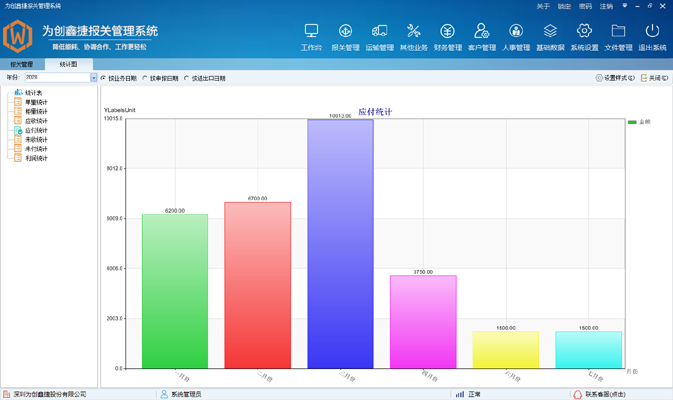673x400 pixels.
Task: Open the 客户管理 icon
Action: [x=482, y=32]
